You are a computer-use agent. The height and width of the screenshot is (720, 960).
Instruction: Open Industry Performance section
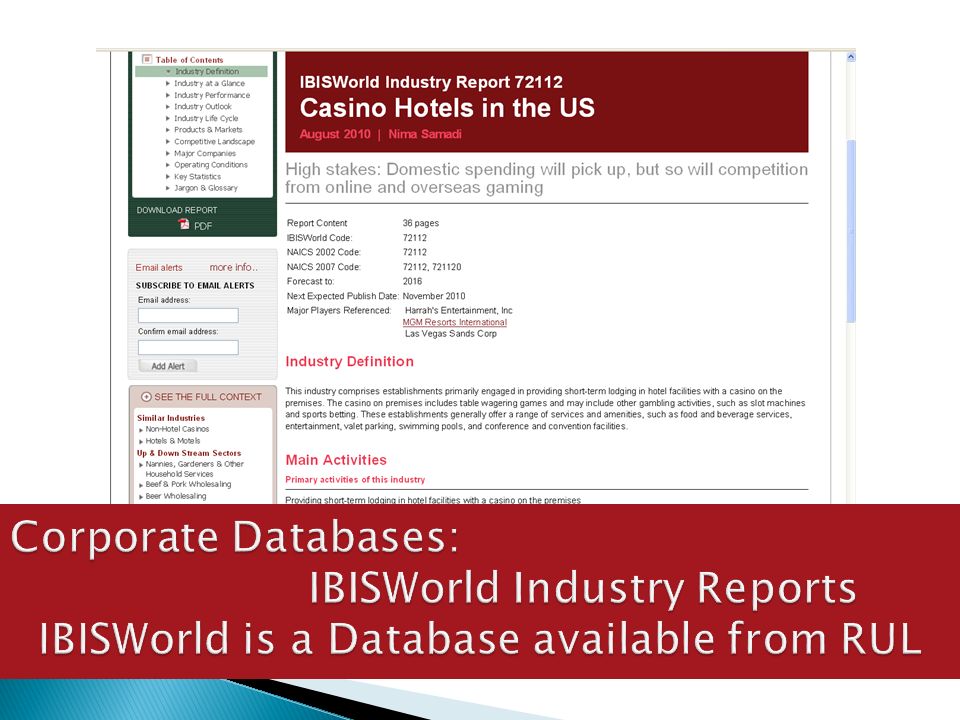tap(212, 95)
